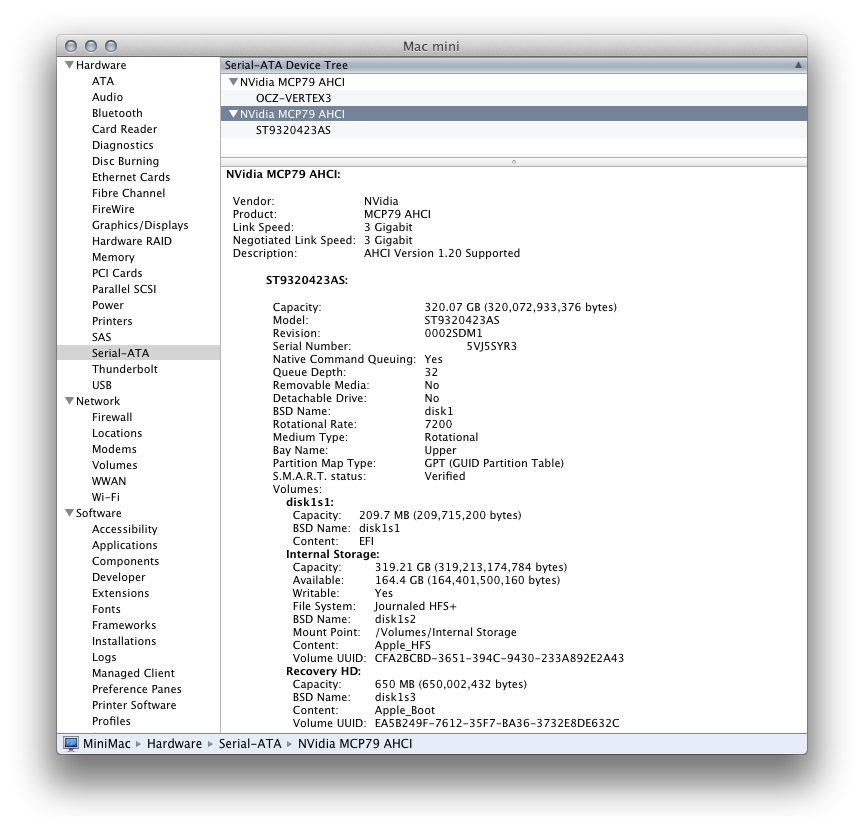The image size is (864, 833).
Task: Open Profiles in sidebar
Action: [111, 721]
